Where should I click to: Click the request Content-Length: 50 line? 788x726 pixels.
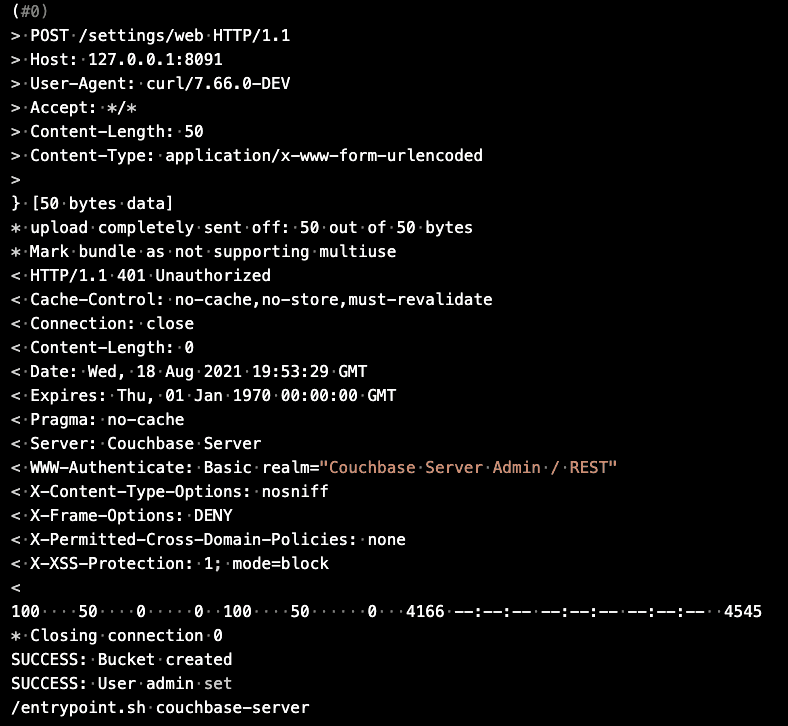[107, 132]
